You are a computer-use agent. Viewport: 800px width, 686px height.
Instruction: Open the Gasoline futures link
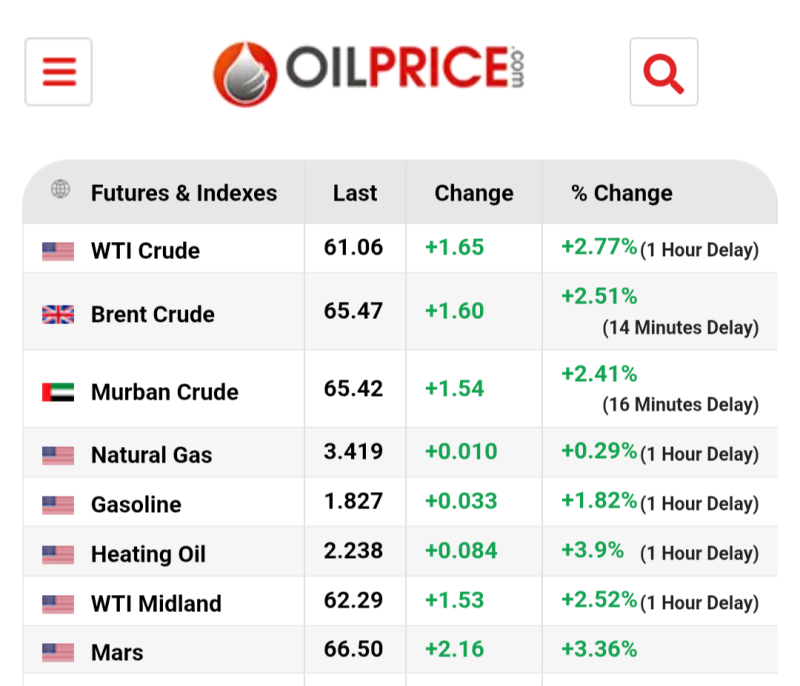click(x=136, y=505)
